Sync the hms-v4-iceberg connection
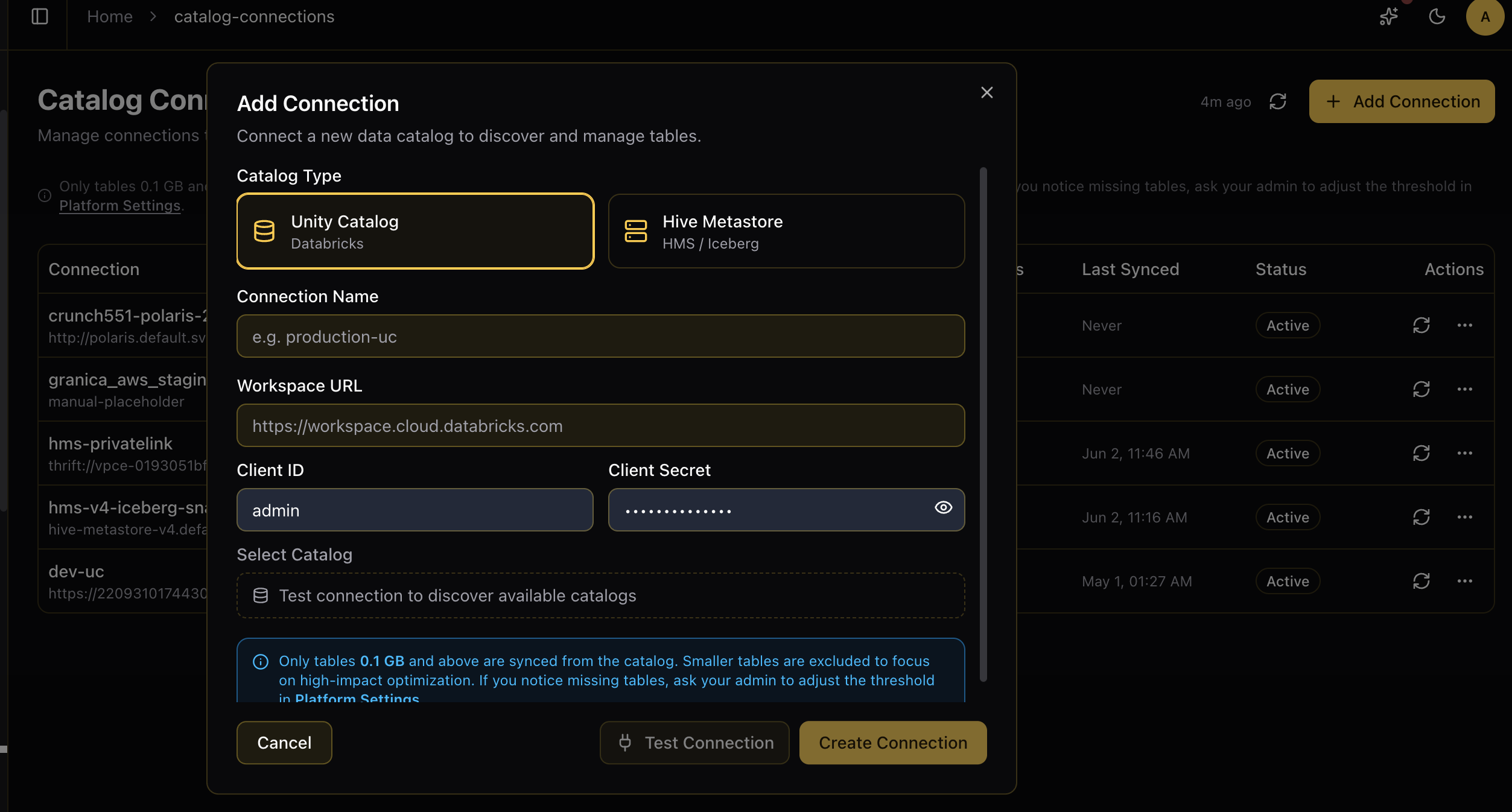This screenshot has height=812, width=1512. pyautogui.click(x=1421, y=517)
